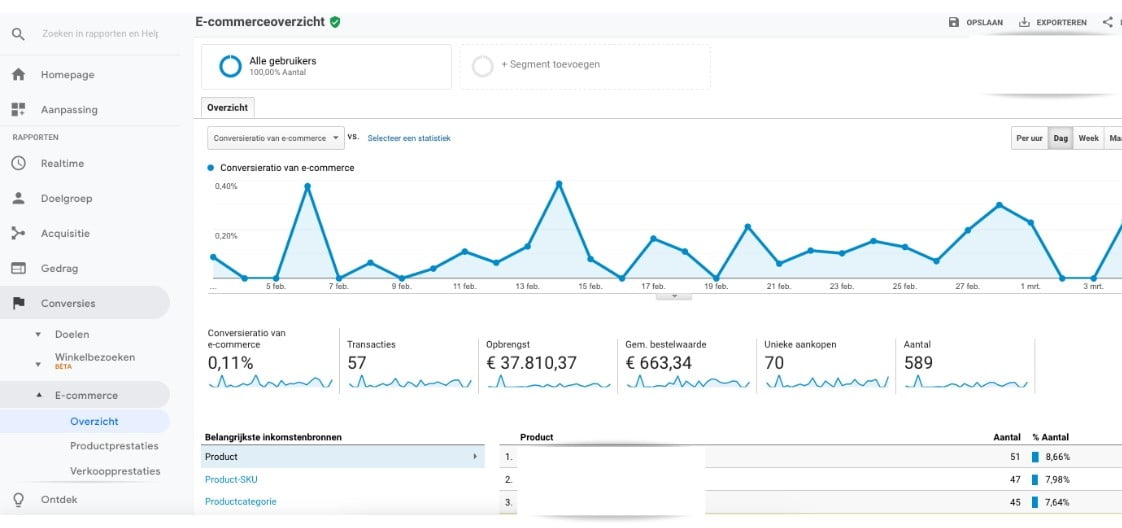Image resolution: width=1122 pixels, height=528 pixels.
Task: Click the Conversies flag icon
Action: point(19,303)
